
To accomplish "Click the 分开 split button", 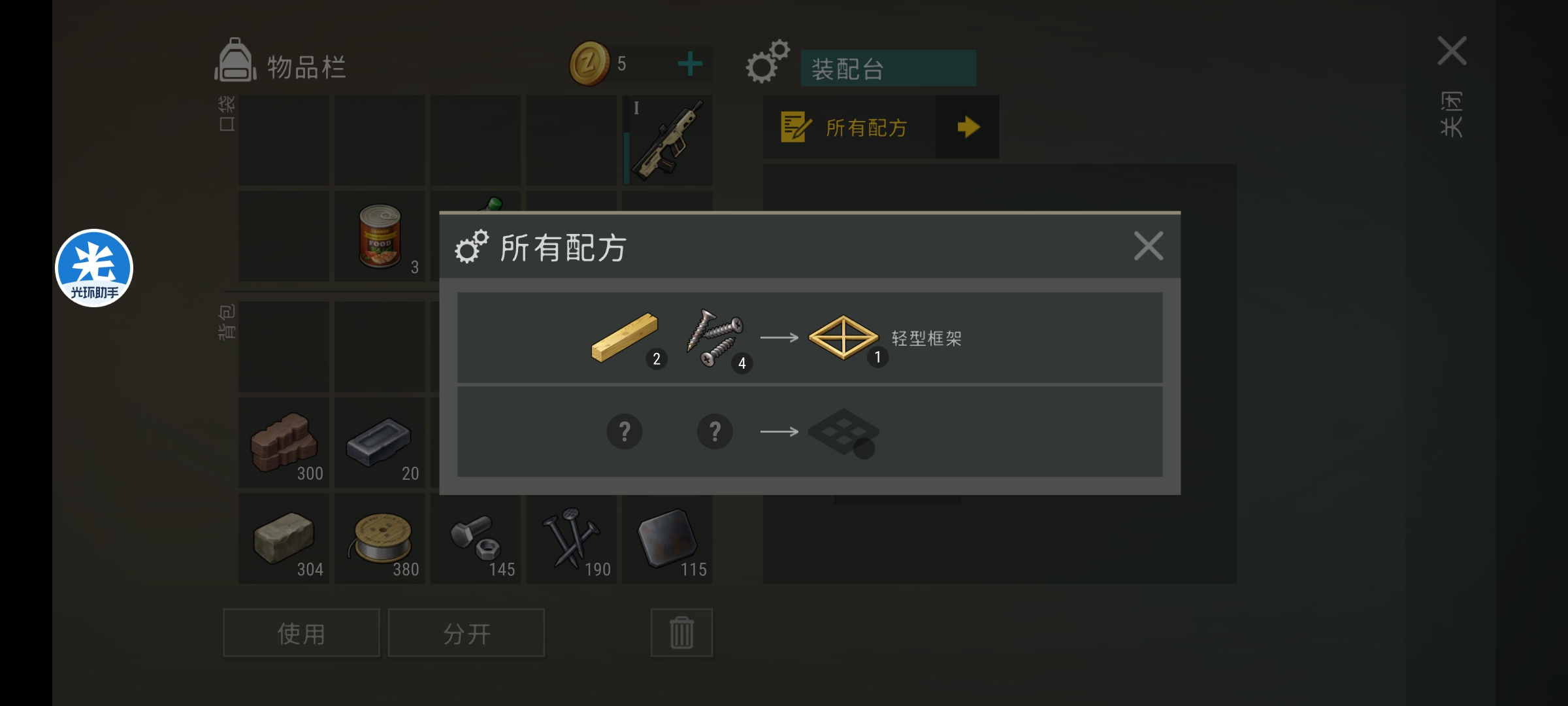I will (x=466, y=633).
